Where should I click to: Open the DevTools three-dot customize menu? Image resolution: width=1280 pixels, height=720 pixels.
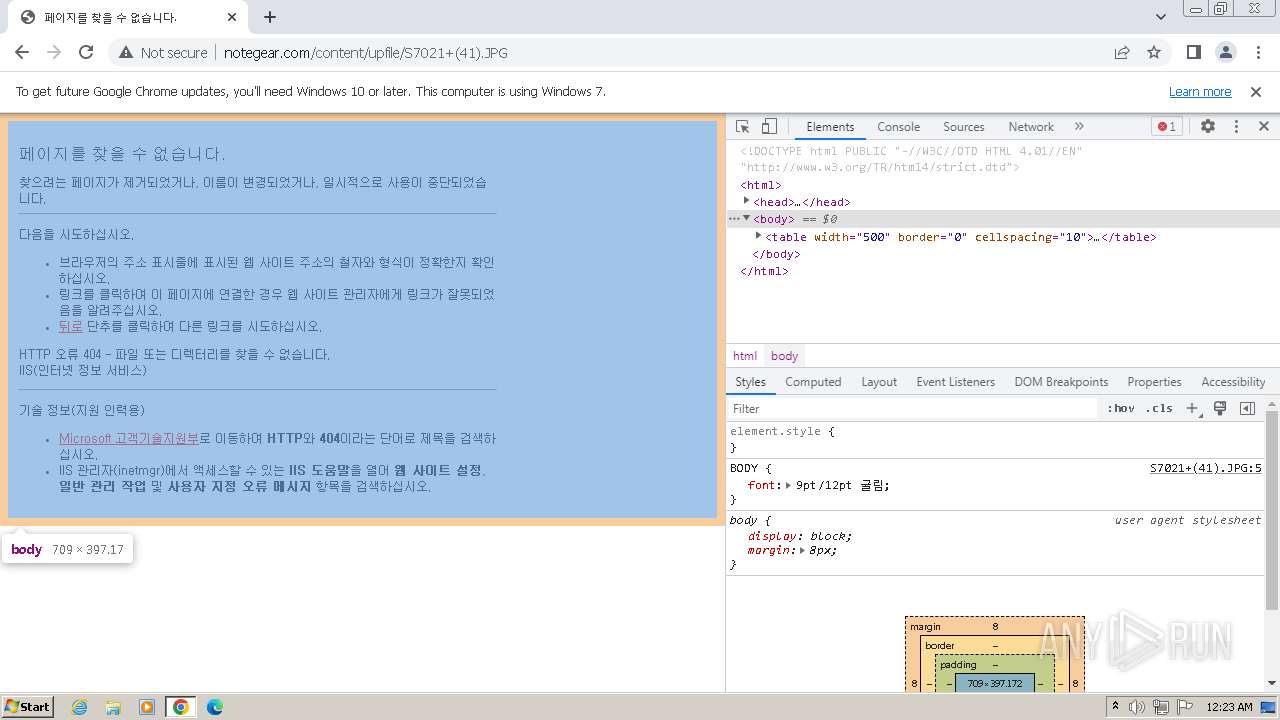point(1236,126)
